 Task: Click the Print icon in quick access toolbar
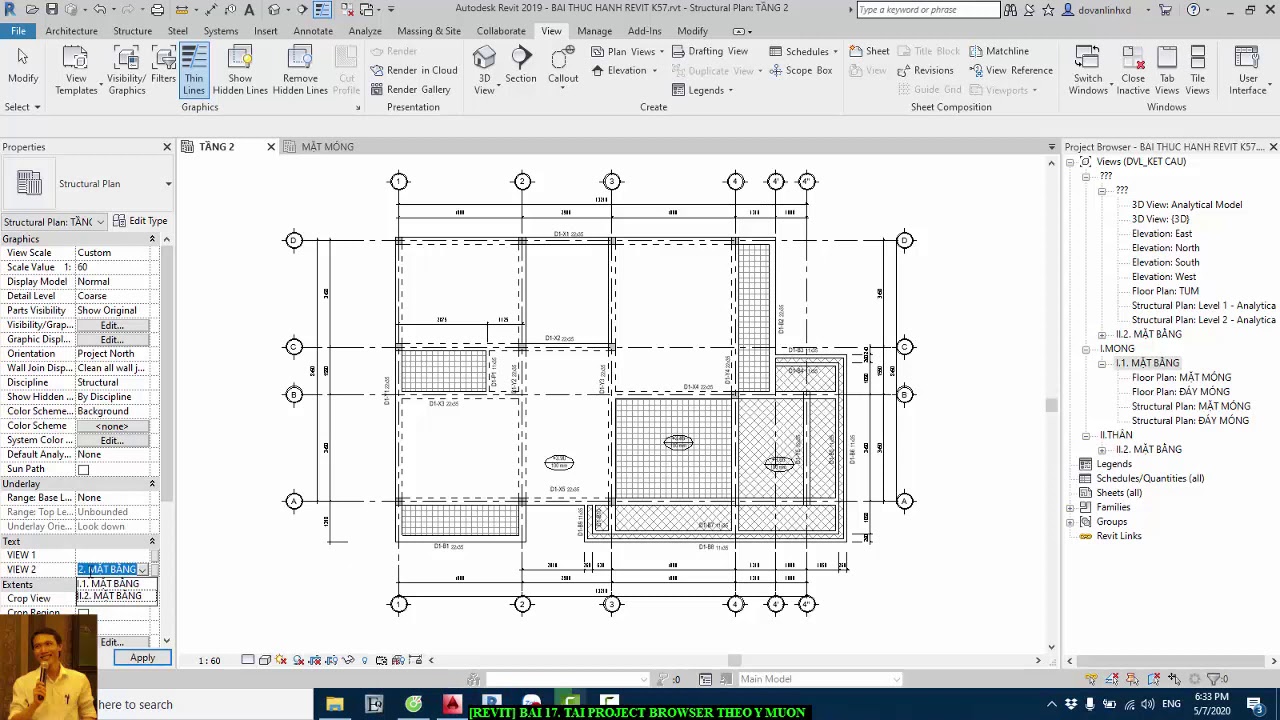(x=157, y=10)
